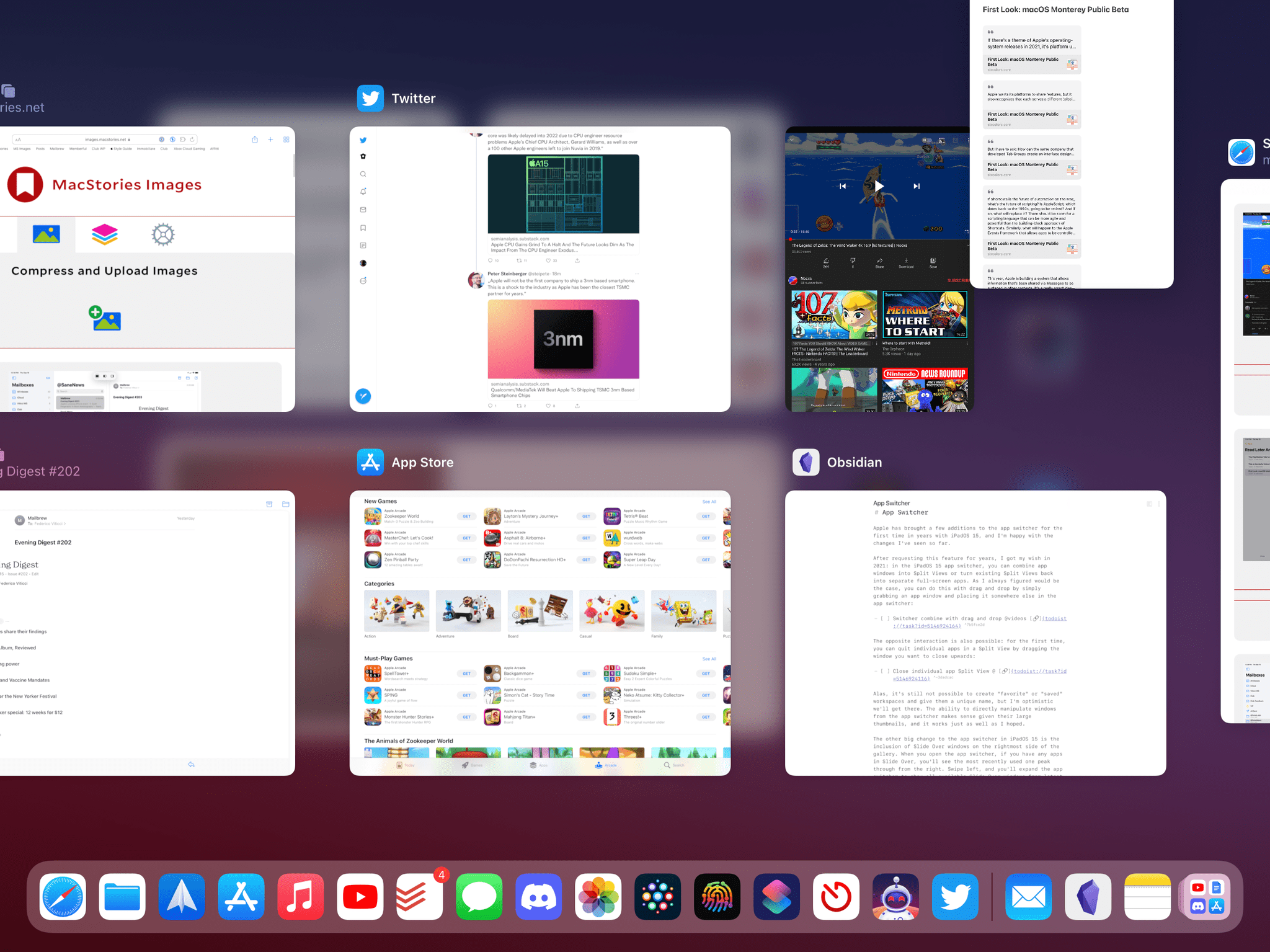Open Twitter lists icon in sidebar
This screenshot has height=952, width=1270.
[x=363, y=246]
